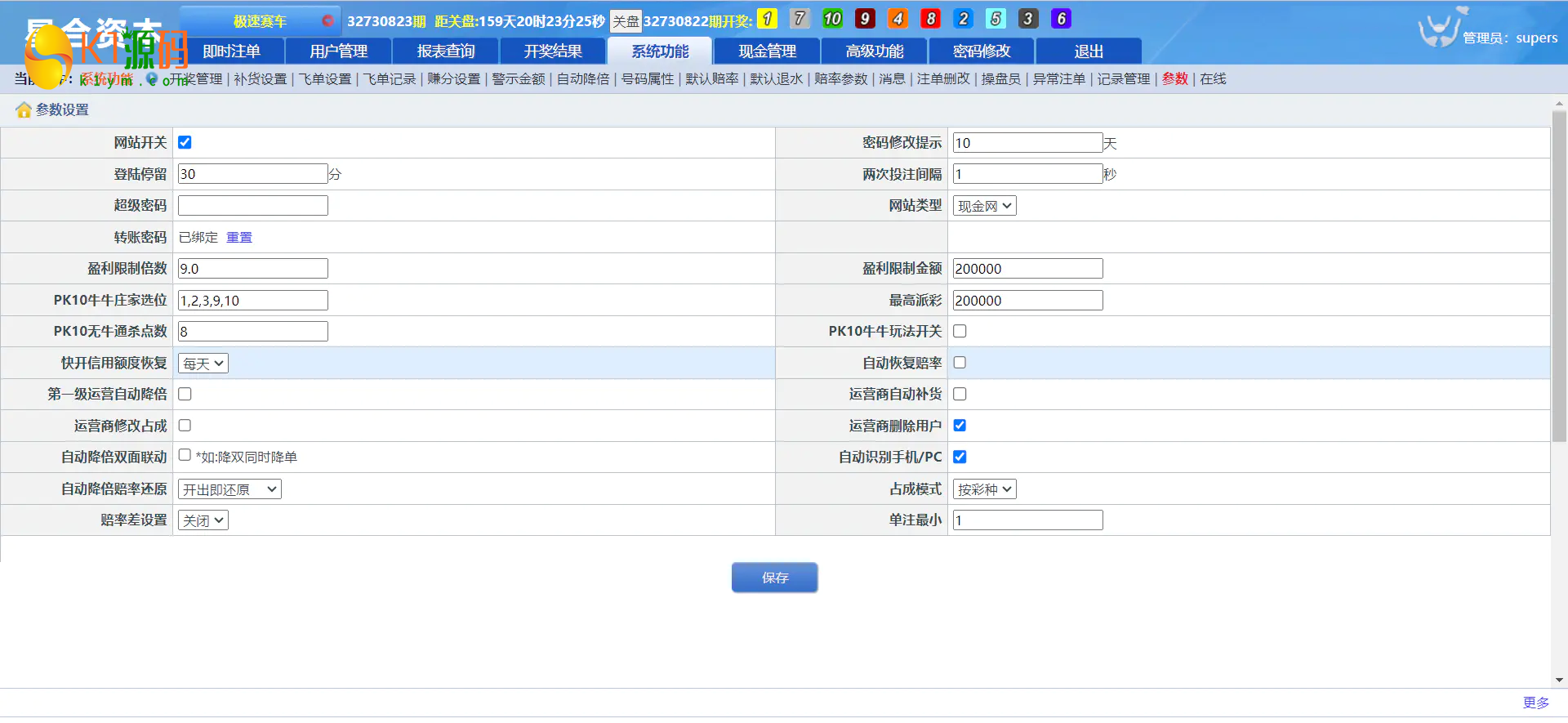Image resolution: width=1568 pixels, height=723 pixels.
Task: Click the dark gray number 3 ball
Action: (1028, 19)
